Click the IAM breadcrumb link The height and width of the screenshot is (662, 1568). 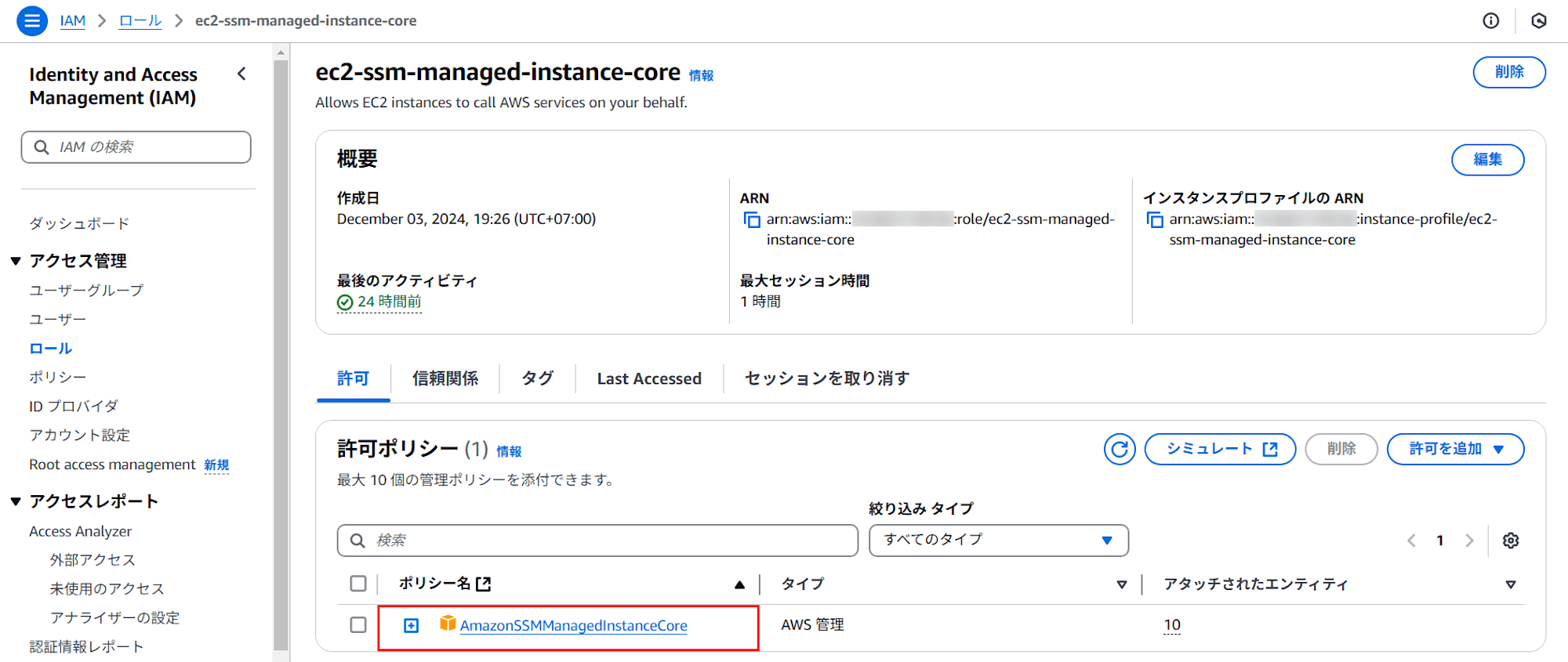pos(73,21)
